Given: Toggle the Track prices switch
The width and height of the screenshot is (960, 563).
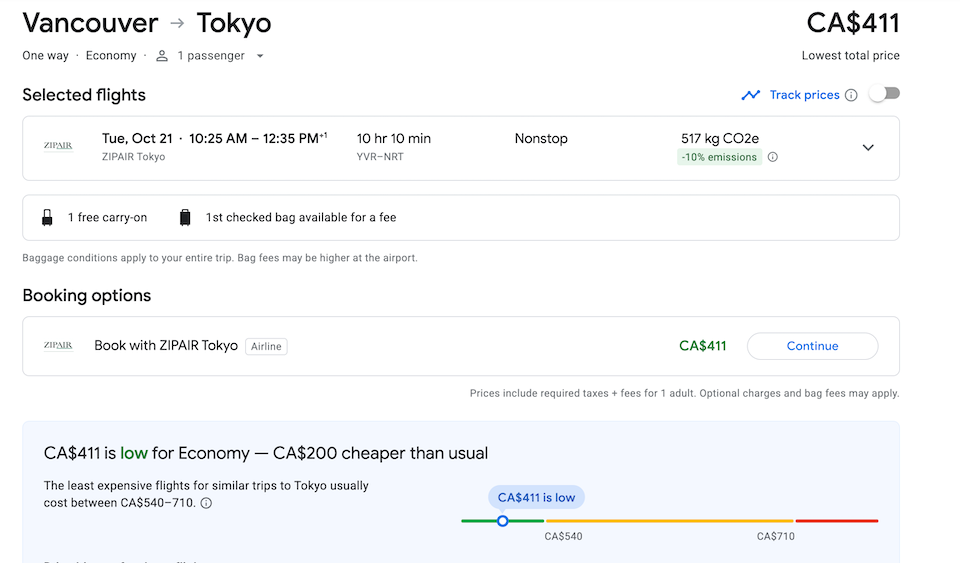Looking at the screenshot, I should (x=884, y=94).
